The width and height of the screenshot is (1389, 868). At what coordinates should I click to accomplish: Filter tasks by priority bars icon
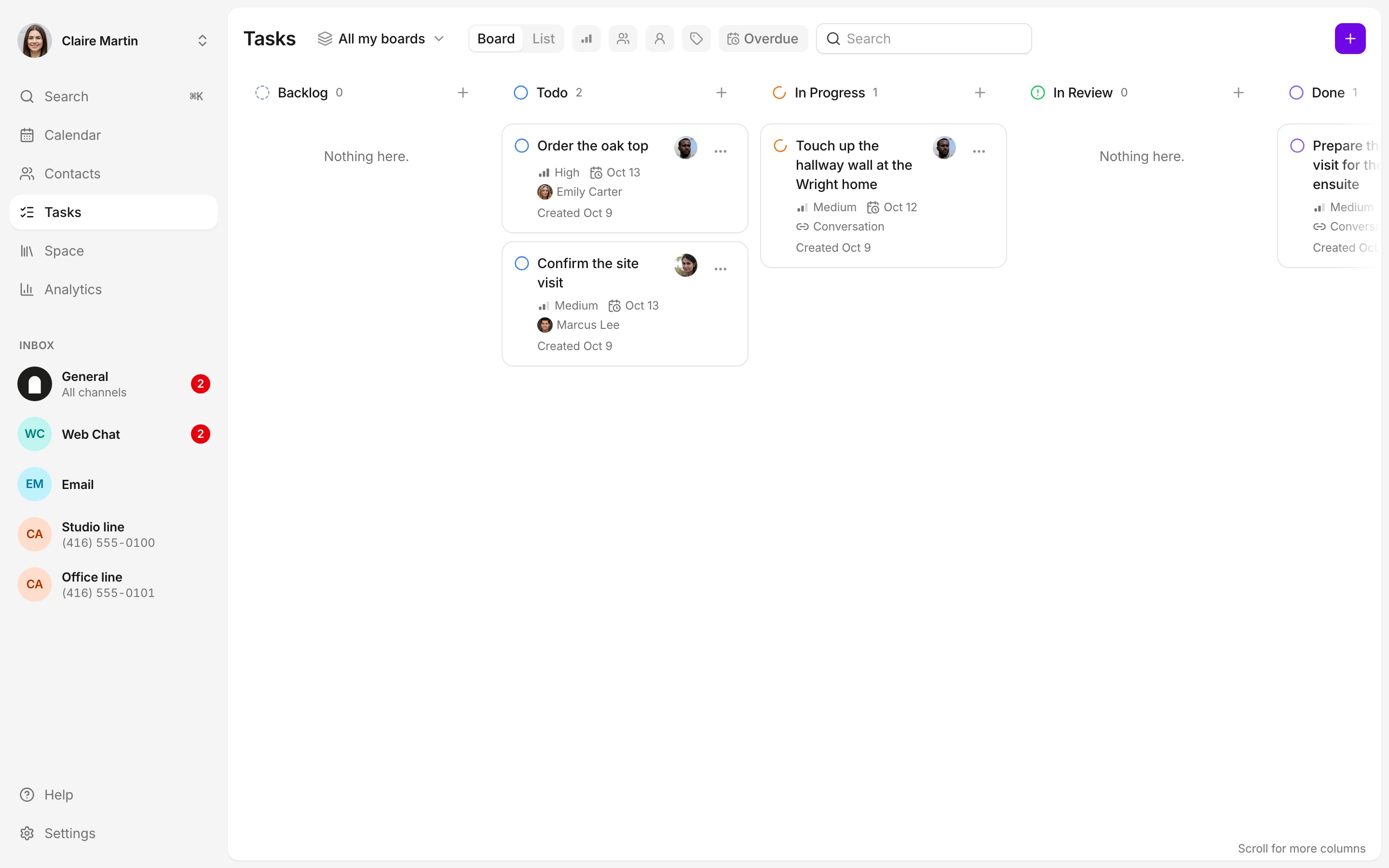(586, 39)
